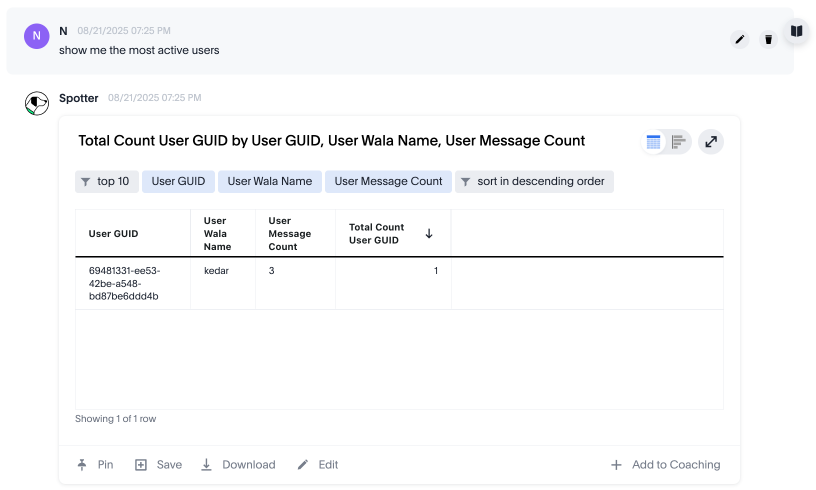Open the book icon in top right

(x=796, y=31)
